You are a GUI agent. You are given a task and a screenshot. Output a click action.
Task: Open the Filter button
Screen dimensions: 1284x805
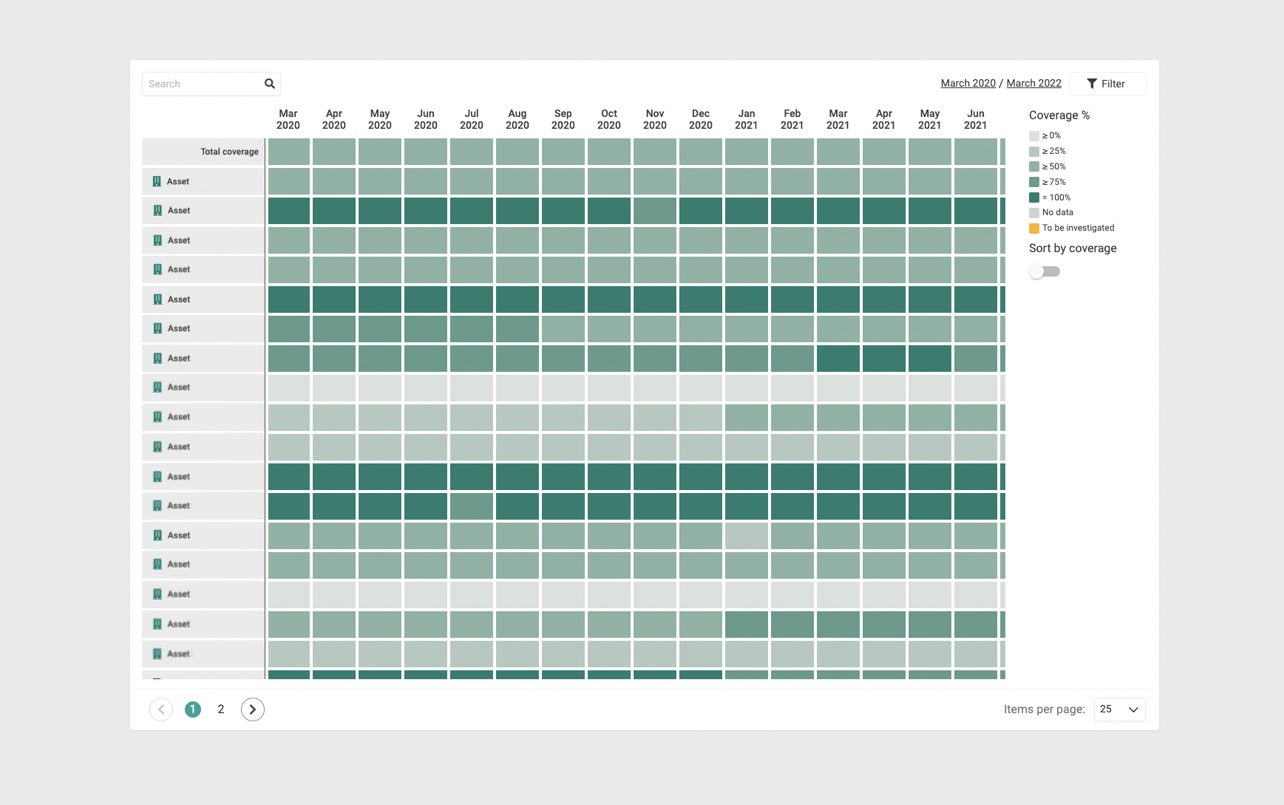pyautogui.click(x=1107, y=84)
